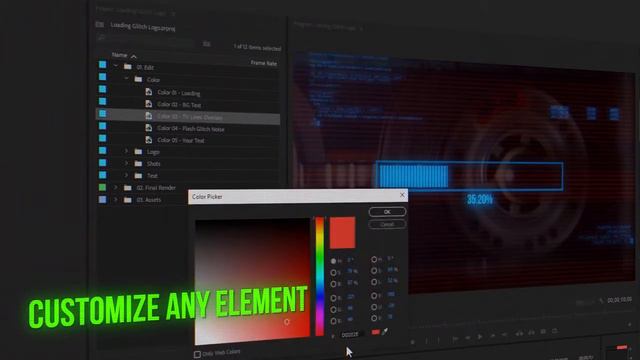Click the folder icon of the Color bin
Screen dimensions: 640x360
coord(138,79)
